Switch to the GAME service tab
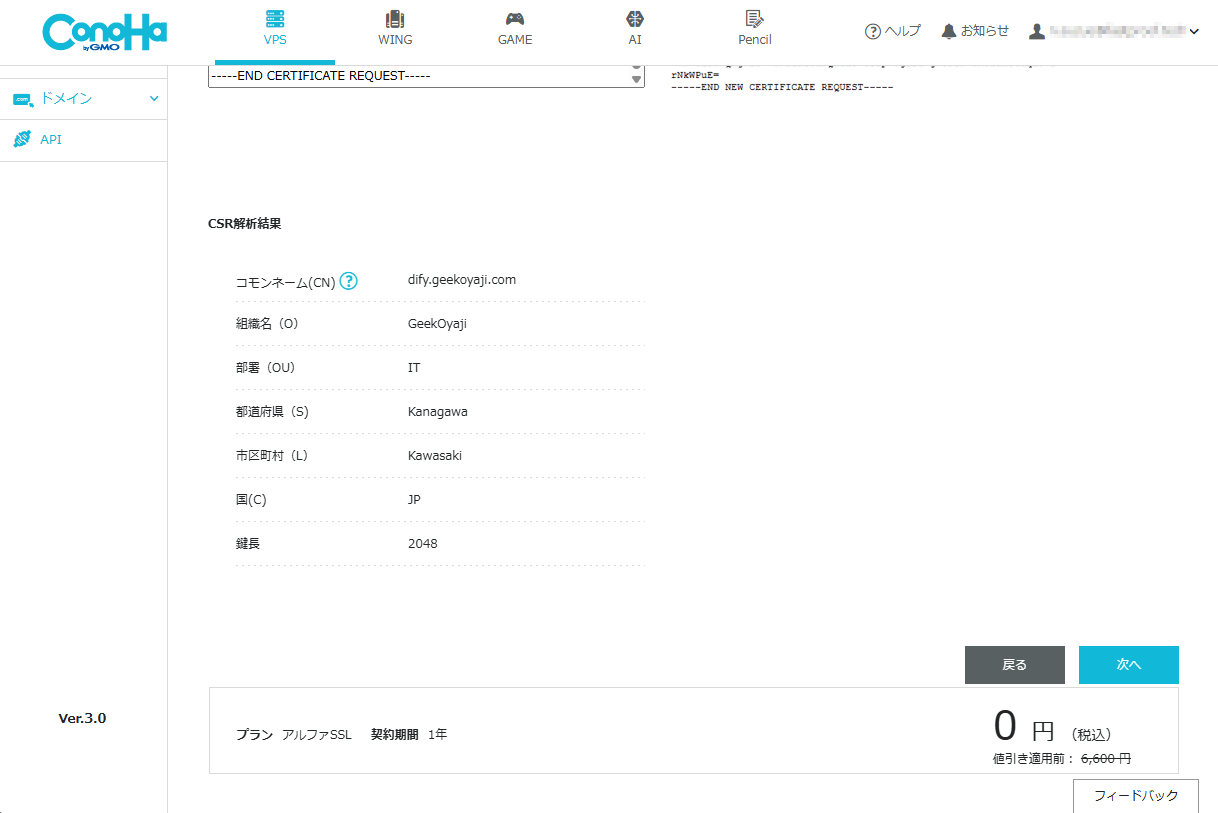 (515, 30)
